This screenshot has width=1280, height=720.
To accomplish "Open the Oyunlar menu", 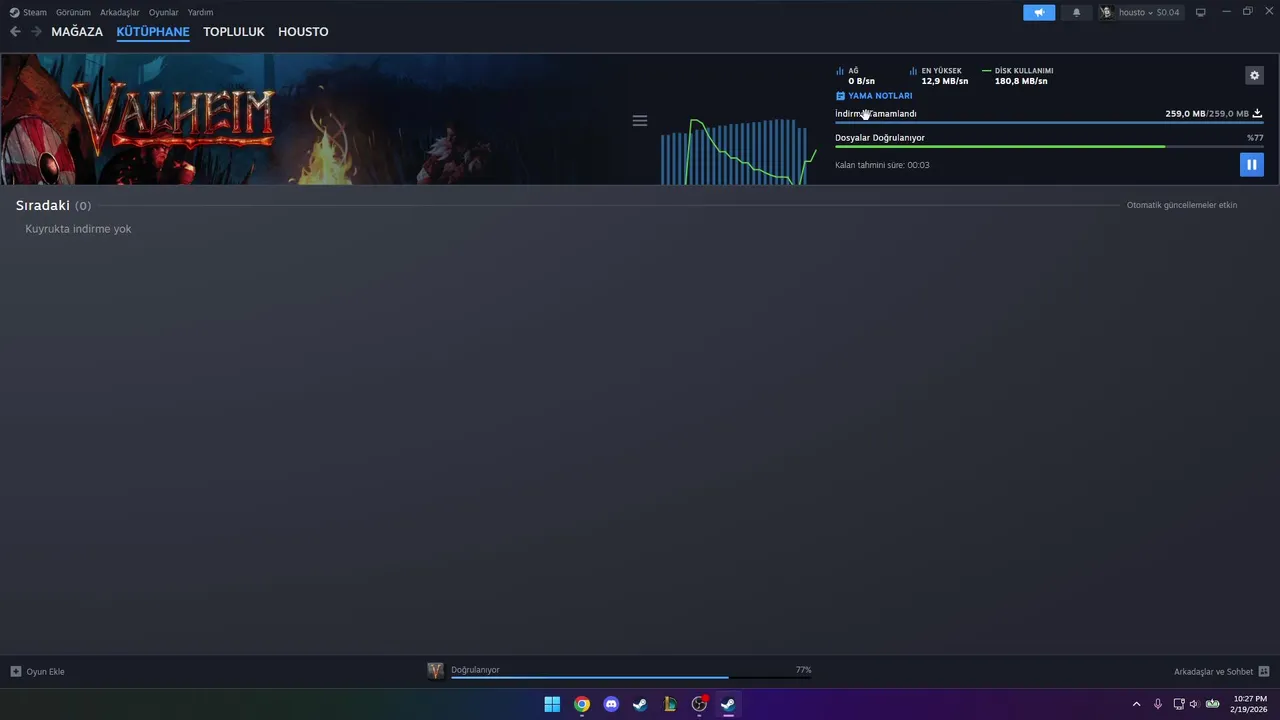I will (x=164, y=12).
